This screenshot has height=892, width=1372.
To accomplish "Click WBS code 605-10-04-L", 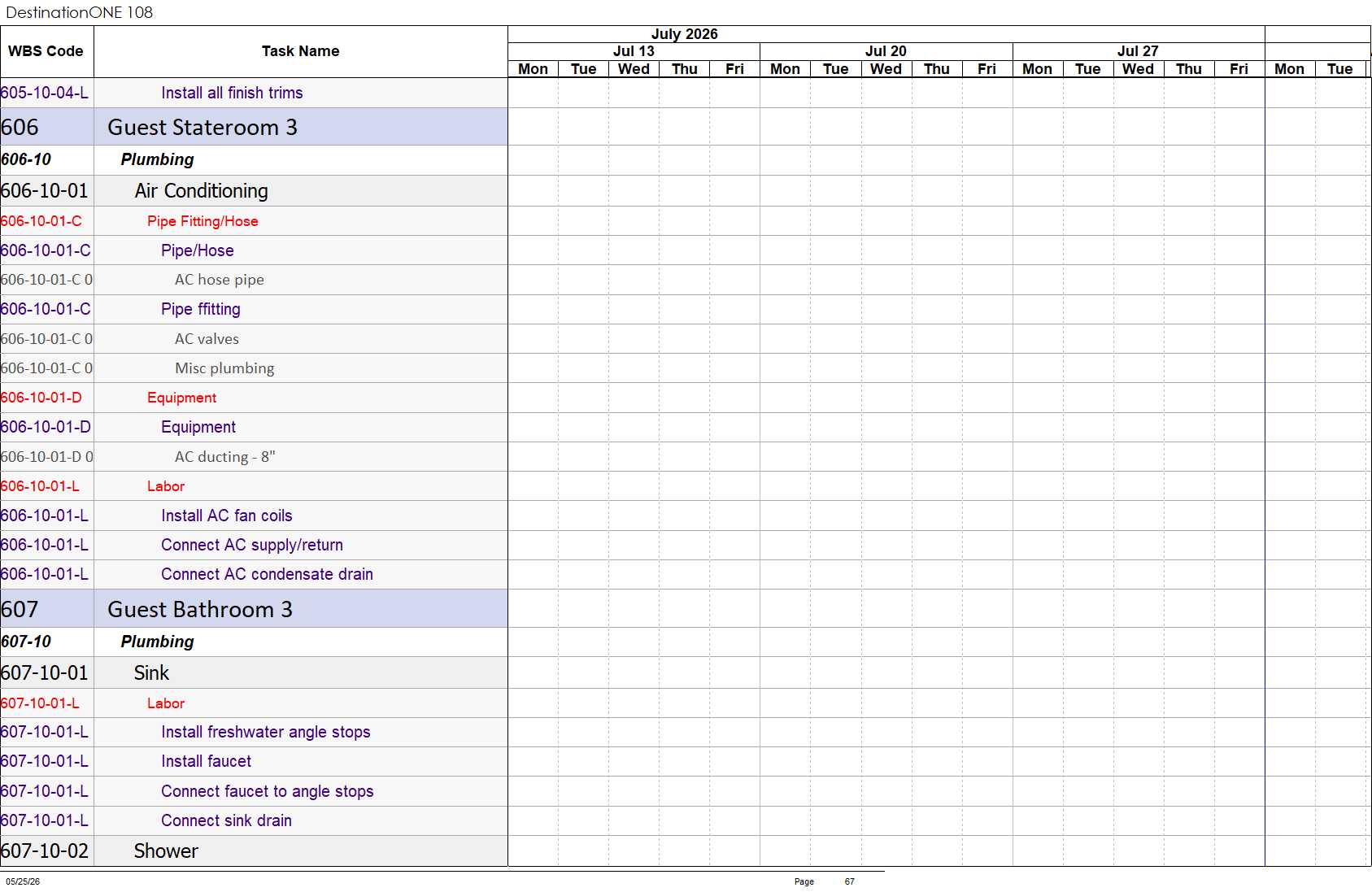I will [x=45, y=93].
